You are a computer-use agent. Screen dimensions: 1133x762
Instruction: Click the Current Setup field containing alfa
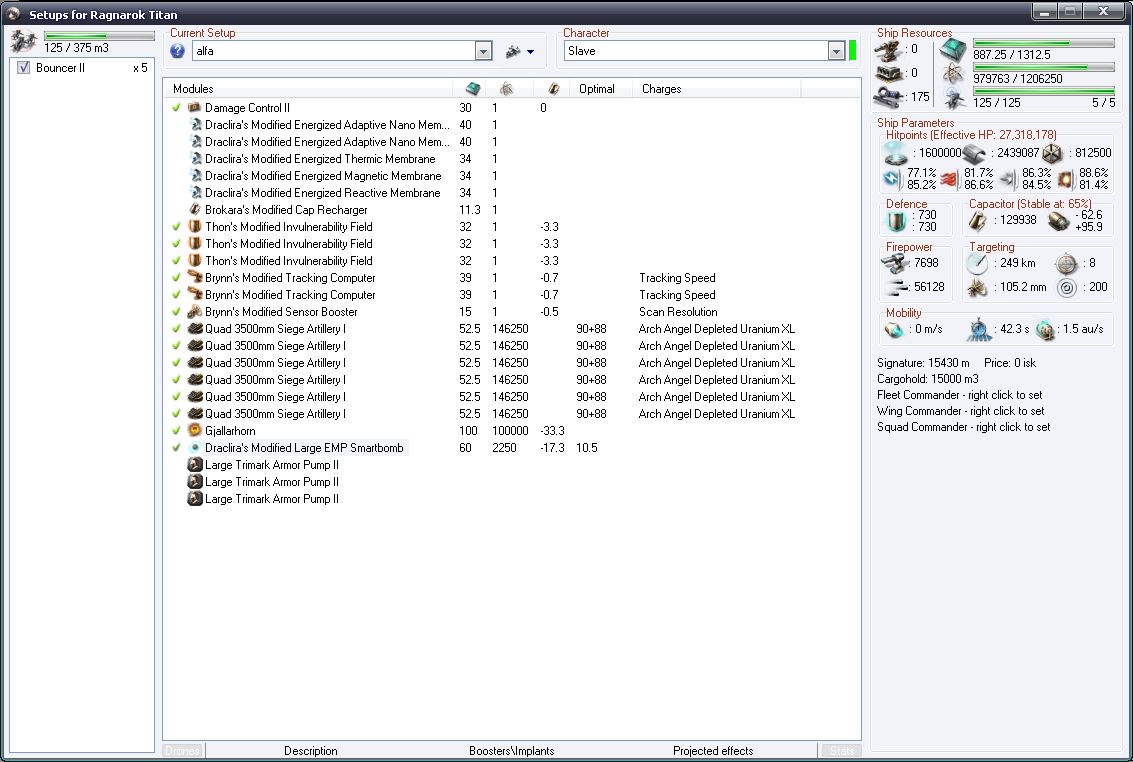pos(334,51)
